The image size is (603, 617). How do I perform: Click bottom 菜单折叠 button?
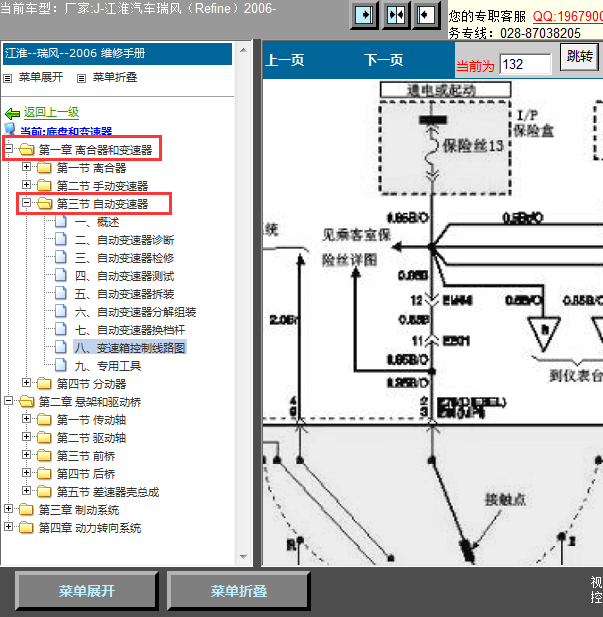click(239, 591)
